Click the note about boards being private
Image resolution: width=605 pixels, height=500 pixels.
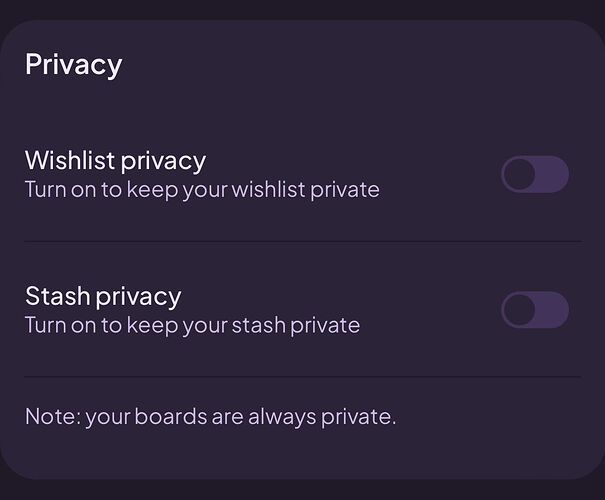click(x=210, y=416)
